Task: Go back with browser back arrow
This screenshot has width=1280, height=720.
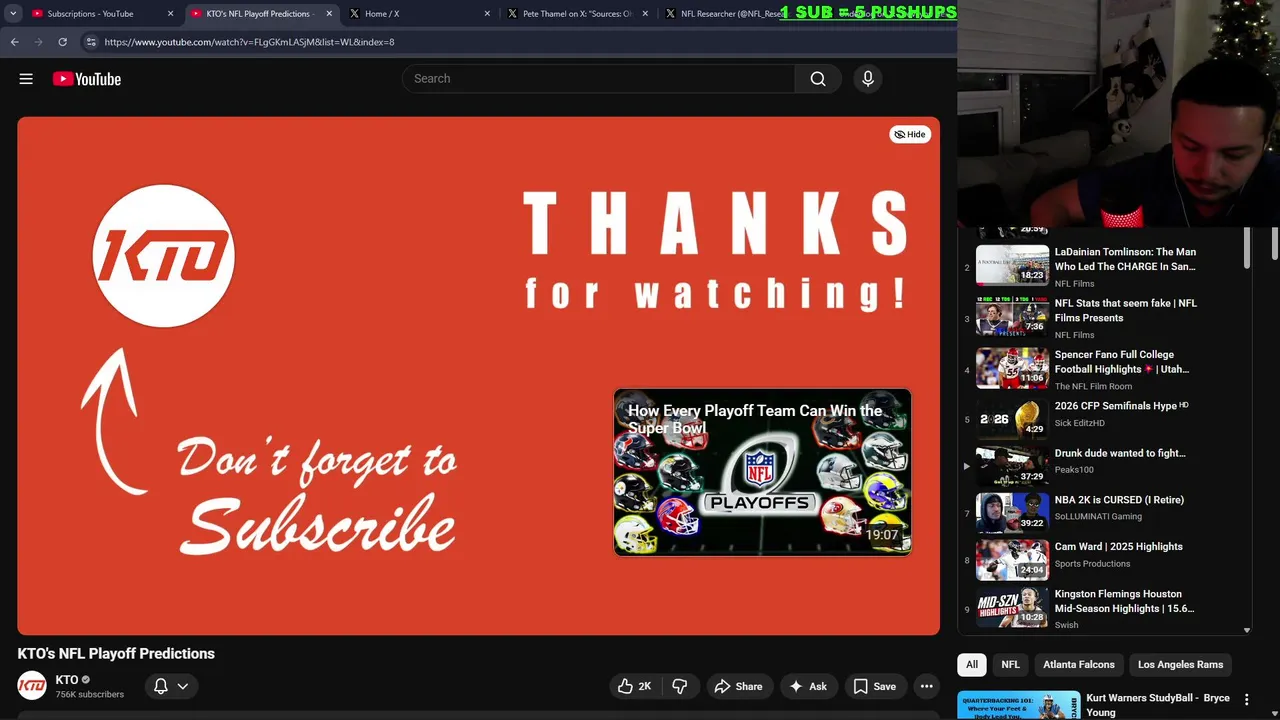Action: pos(14,42)
